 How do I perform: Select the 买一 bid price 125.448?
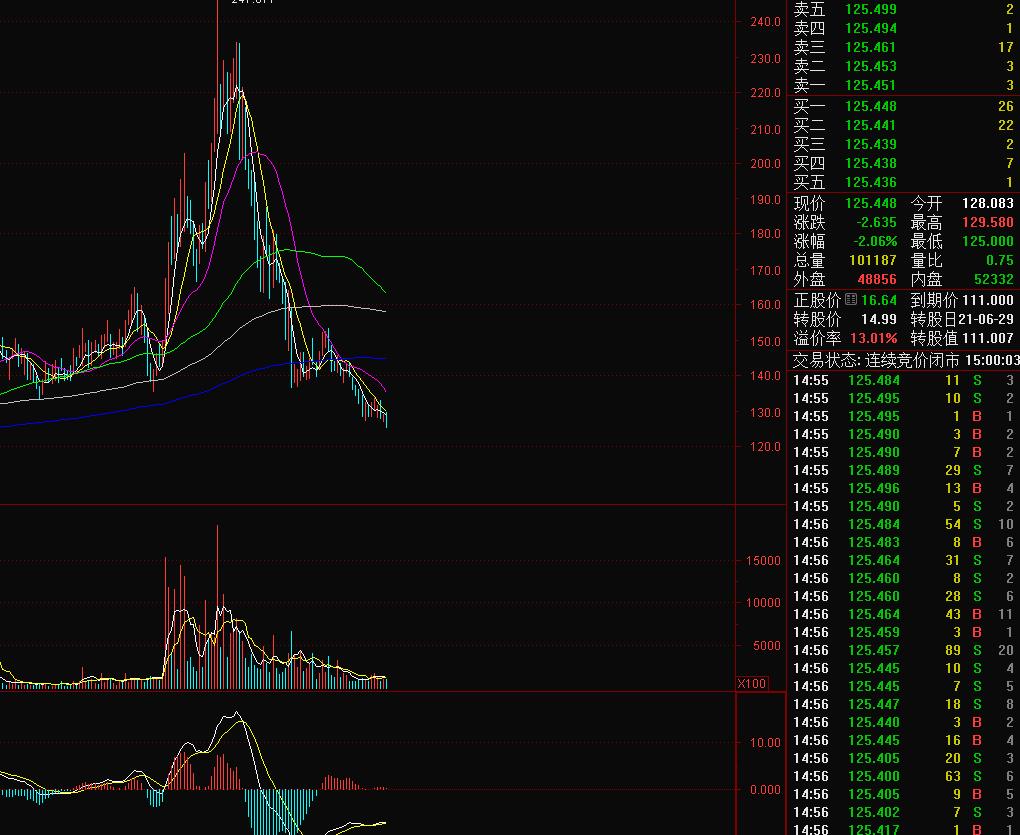[870, 106]
